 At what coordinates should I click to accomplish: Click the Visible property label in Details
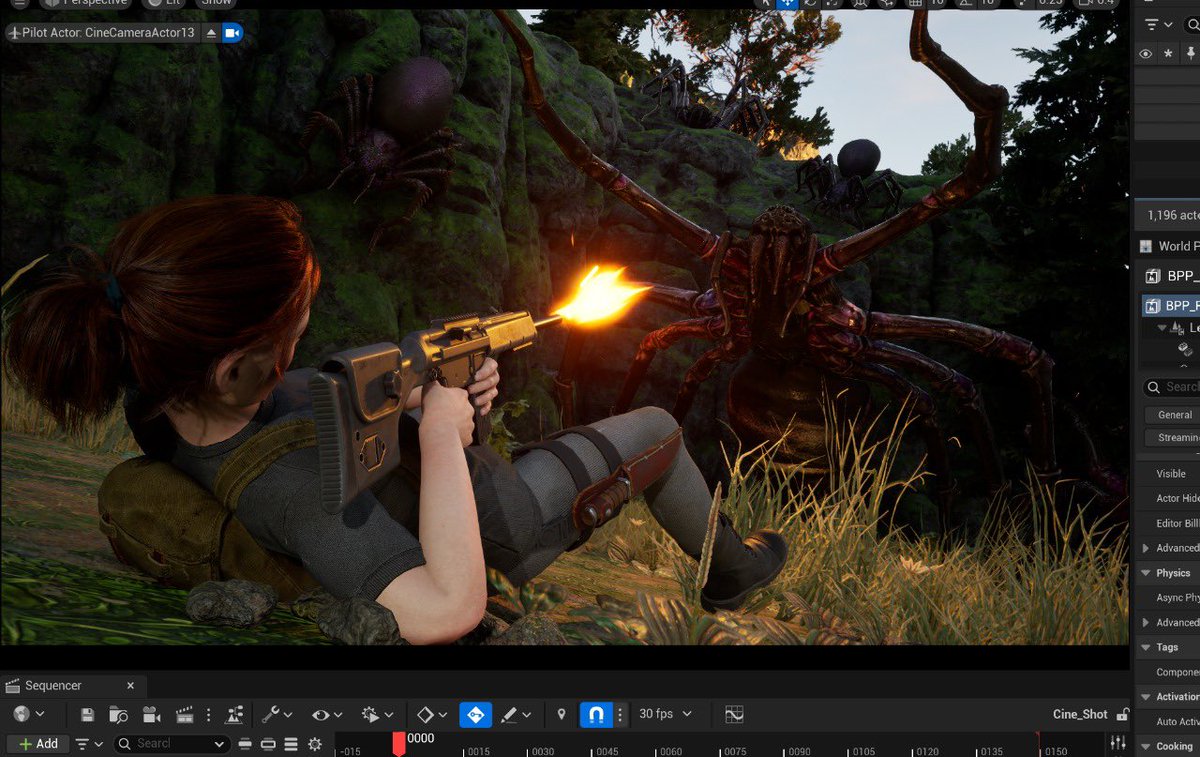[1171, 474]
